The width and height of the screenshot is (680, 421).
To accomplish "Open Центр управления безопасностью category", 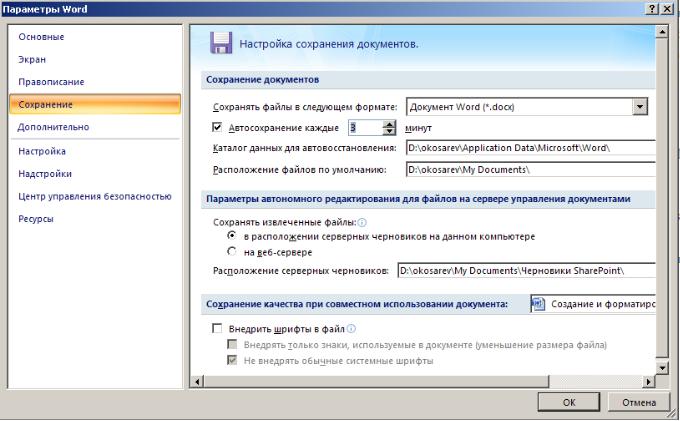I will click(x=95, y=196).
